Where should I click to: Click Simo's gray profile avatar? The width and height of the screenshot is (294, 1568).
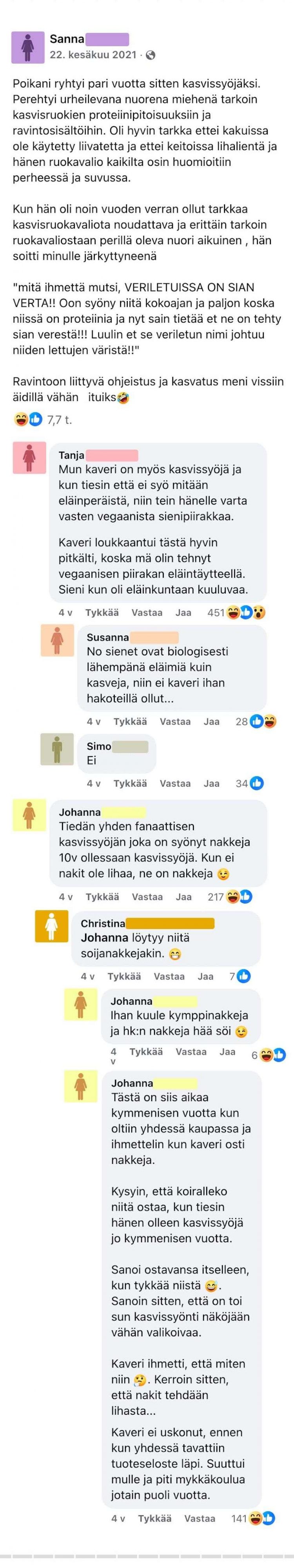57,749
